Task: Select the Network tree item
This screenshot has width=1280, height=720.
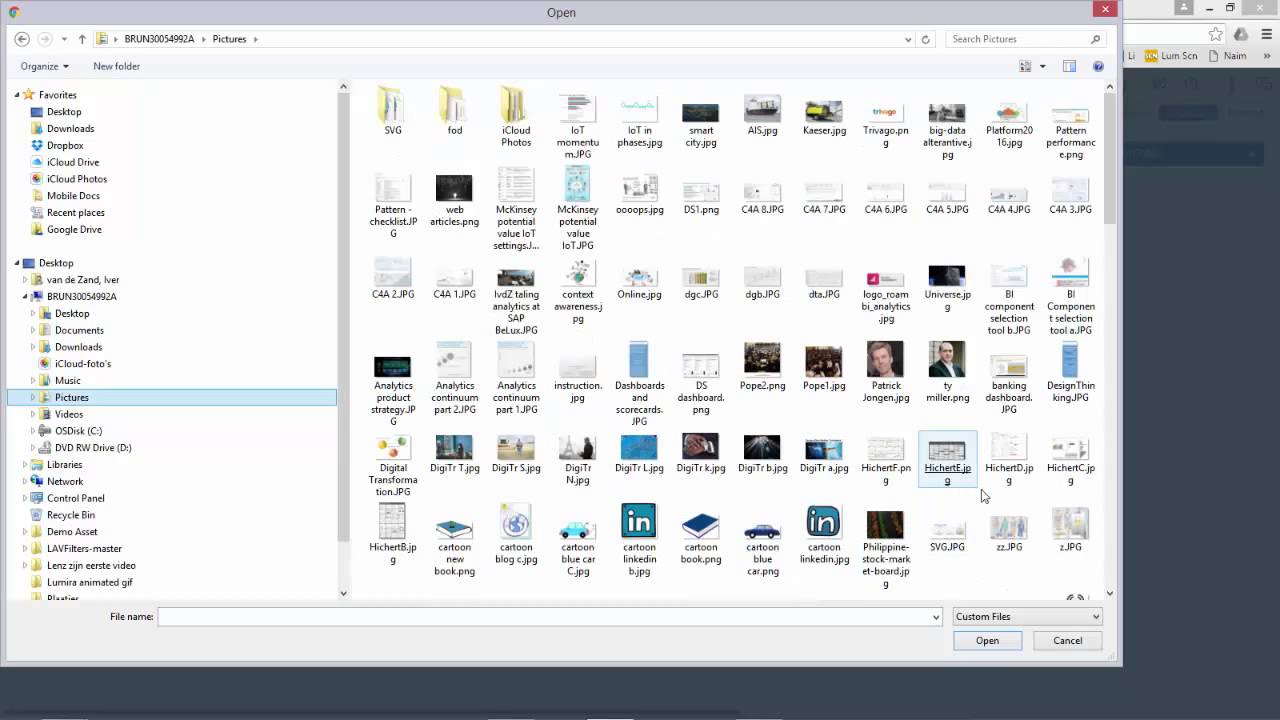Action: coord(65,481)
